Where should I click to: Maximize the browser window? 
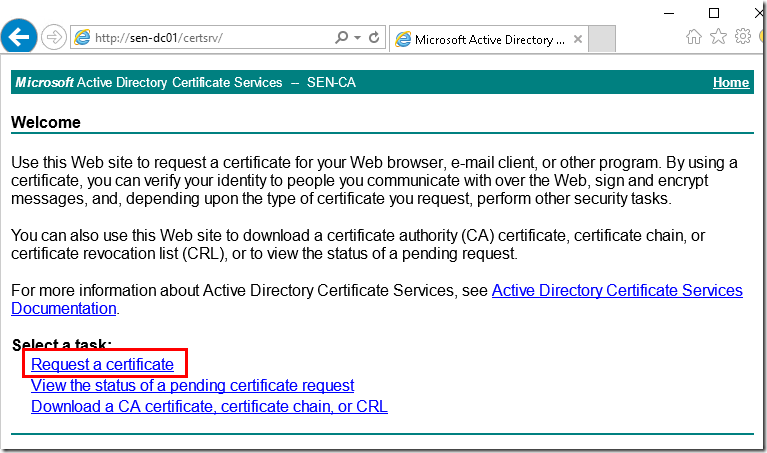(714, 13)
